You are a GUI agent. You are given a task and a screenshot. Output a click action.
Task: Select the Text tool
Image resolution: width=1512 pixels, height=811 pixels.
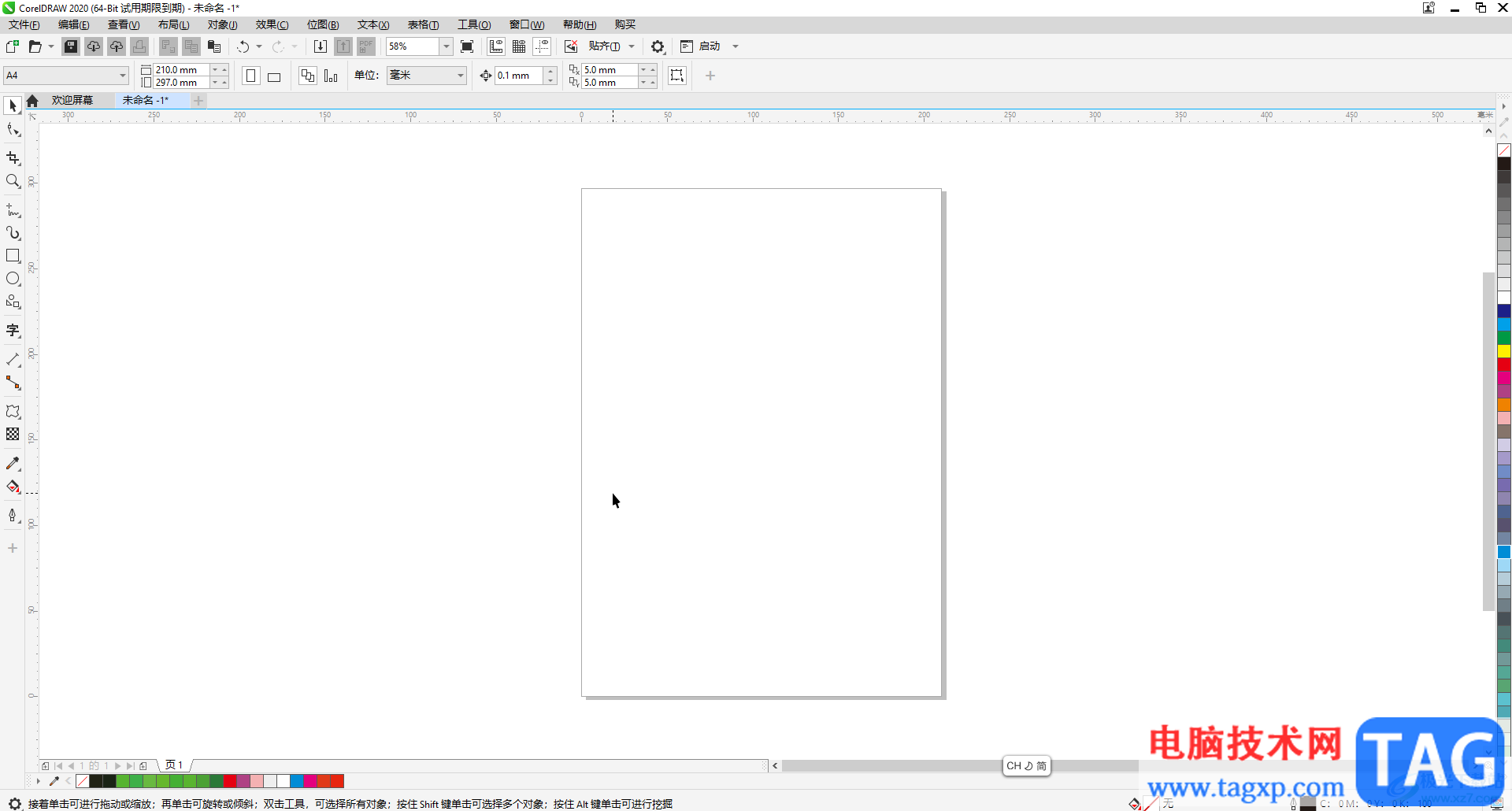13,331
